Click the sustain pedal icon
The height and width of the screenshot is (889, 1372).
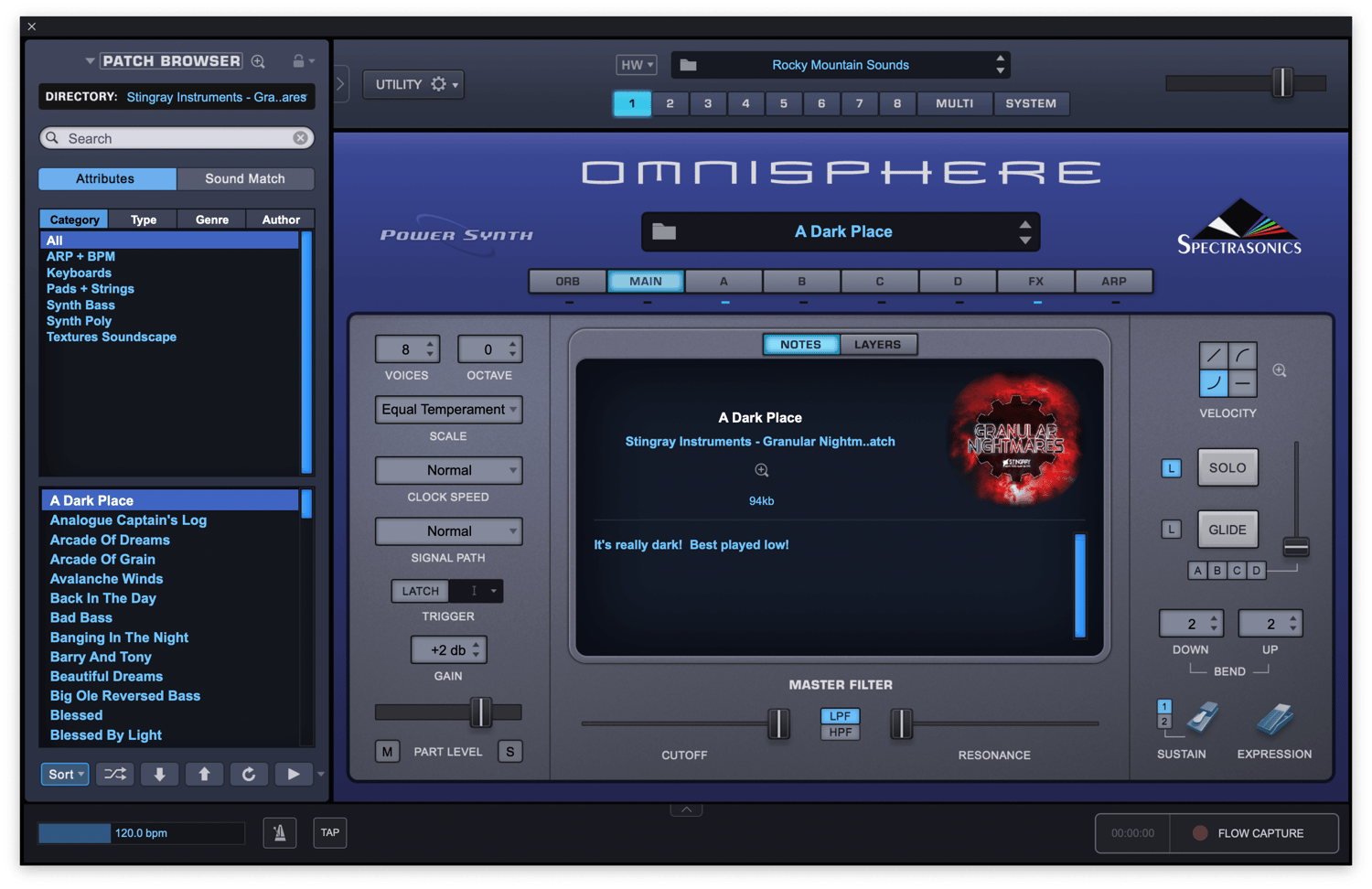coord(1202,719)
